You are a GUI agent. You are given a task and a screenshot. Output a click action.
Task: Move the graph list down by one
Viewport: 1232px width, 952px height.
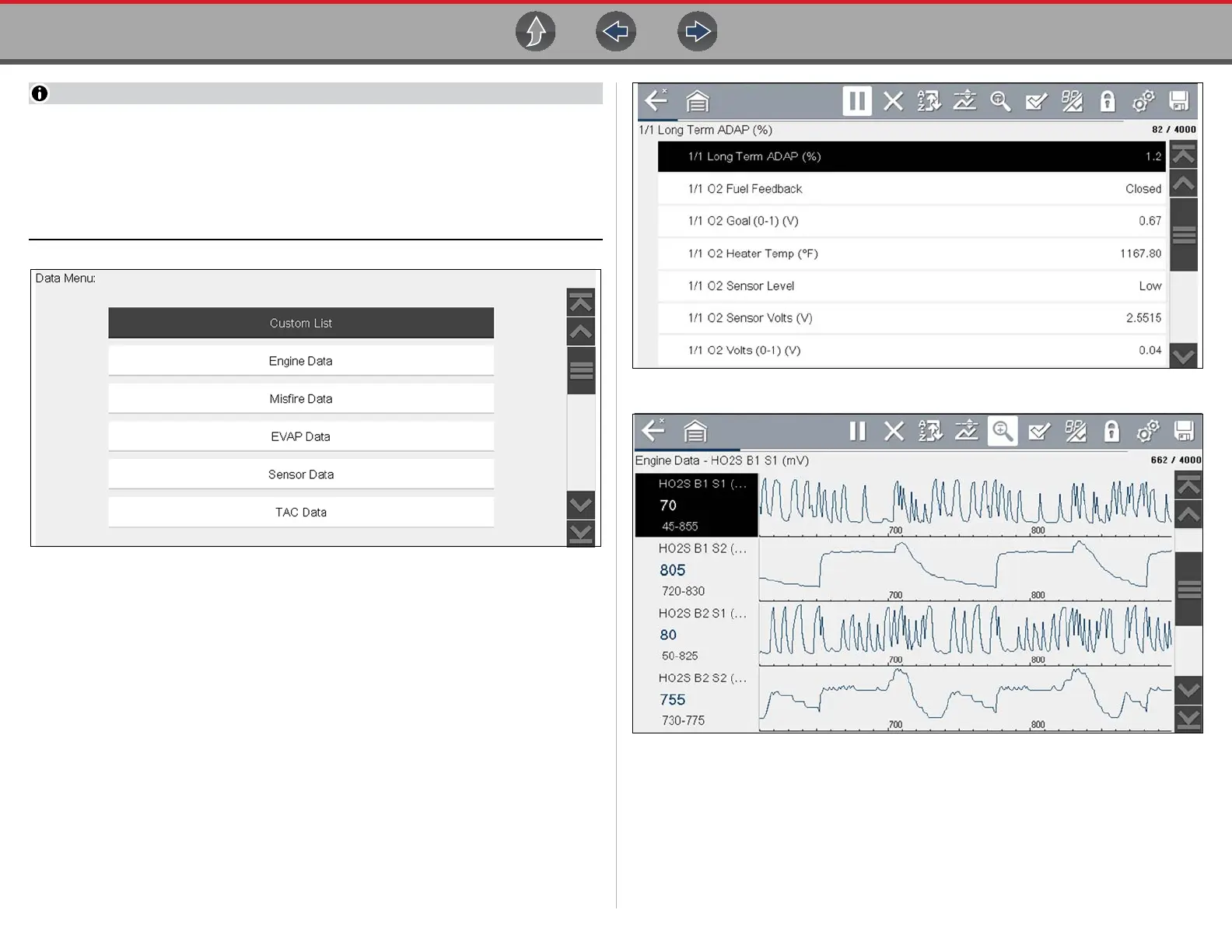click(1188, 689)
